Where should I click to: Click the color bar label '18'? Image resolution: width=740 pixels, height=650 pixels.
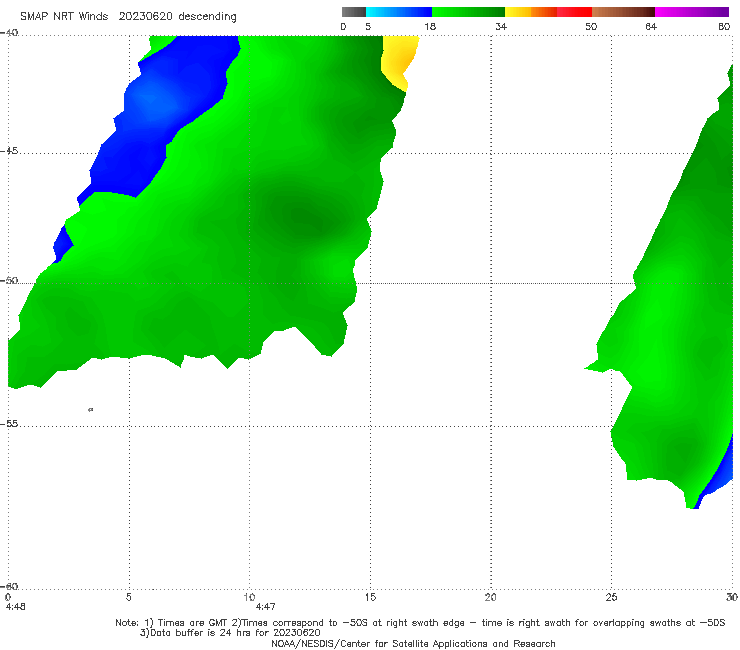tap(430, 26)
